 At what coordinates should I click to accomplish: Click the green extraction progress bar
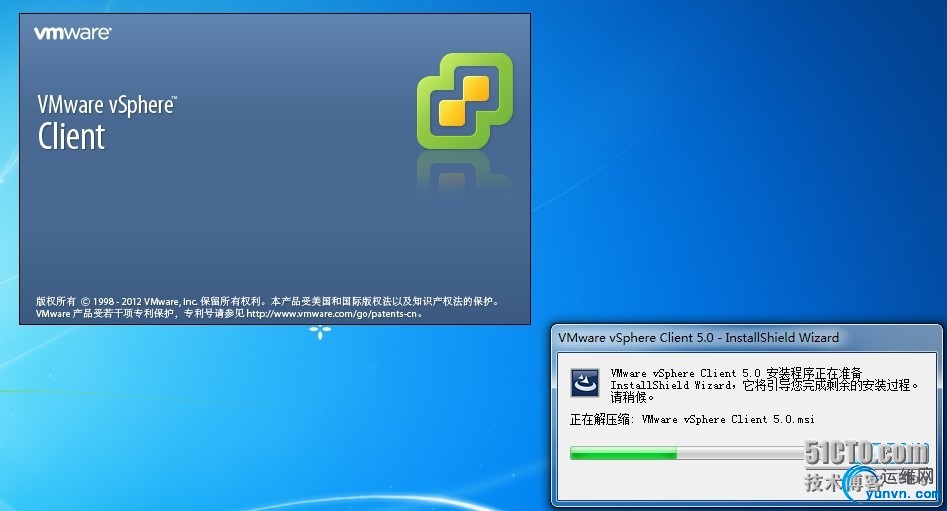[x=686, y=454]
